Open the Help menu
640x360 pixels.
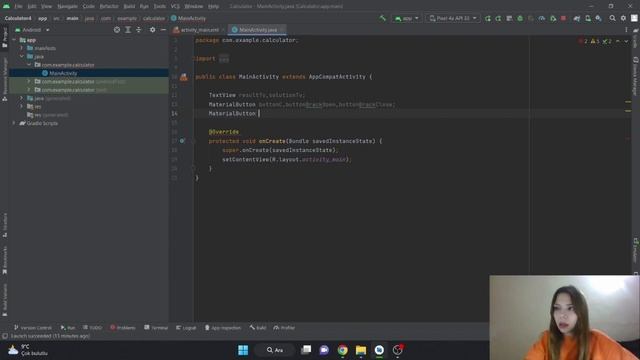(213, 6)
